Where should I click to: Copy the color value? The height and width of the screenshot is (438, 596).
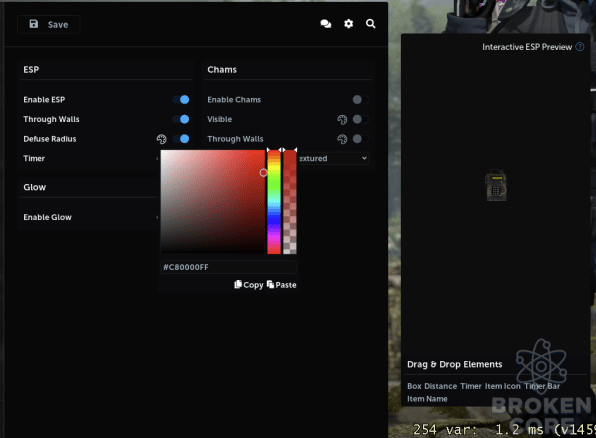click(249, 285)
